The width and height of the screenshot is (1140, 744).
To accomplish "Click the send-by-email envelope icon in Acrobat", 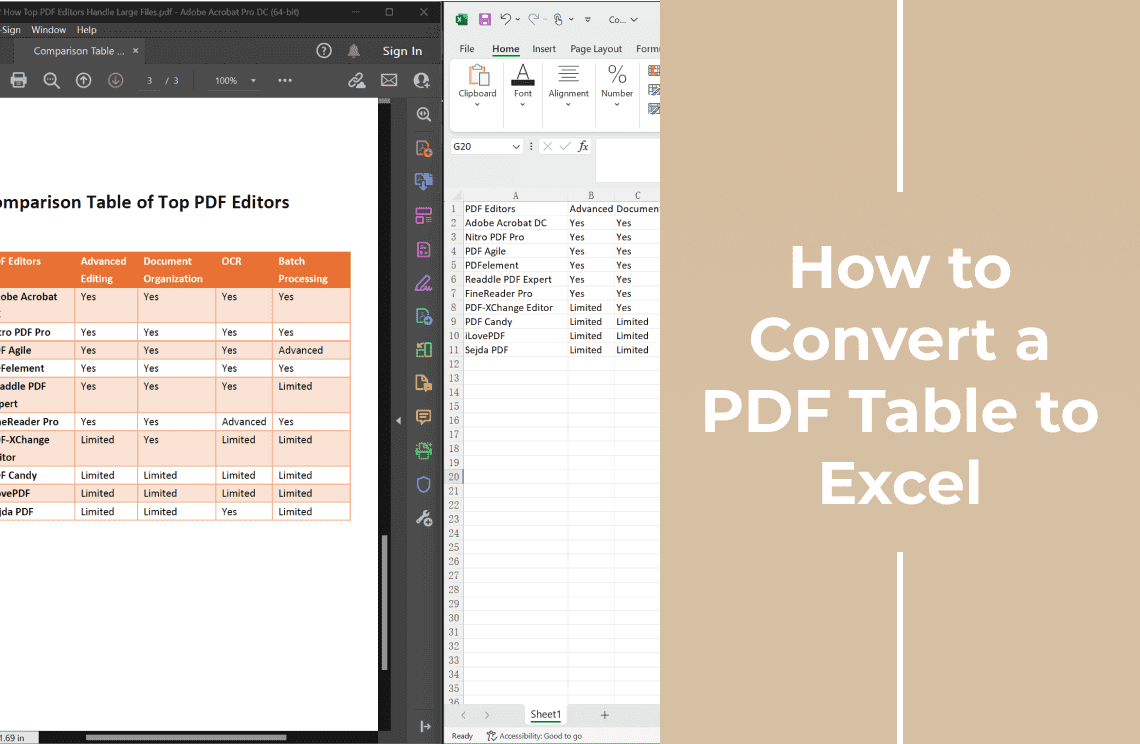I will [389, 80].
